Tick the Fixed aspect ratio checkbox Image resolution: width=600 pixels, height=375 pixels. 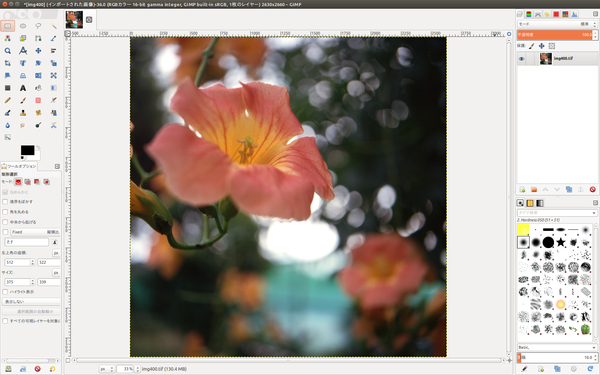point(5,232)
